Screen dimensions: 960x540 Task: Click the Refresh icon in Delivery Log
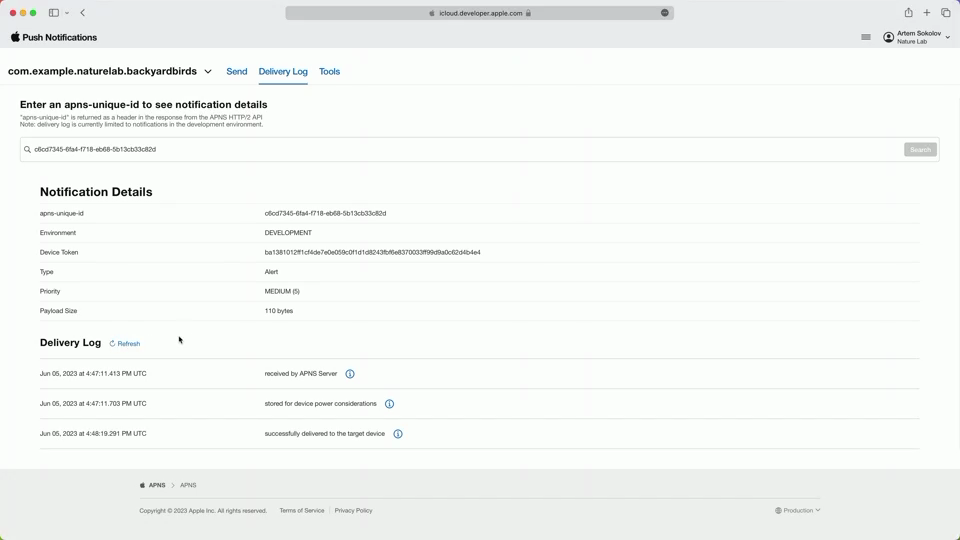(113, 344)
